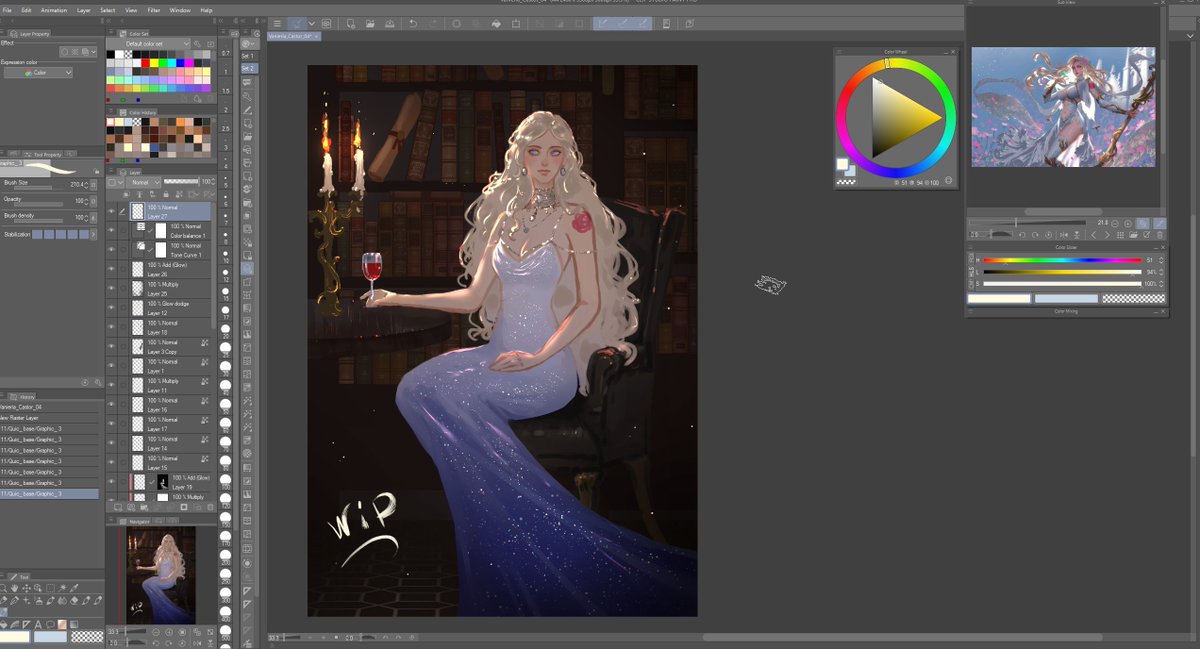Toggle eye icon for Layer 15
Screen dimensions: 1200x649
tap(111, 463)
